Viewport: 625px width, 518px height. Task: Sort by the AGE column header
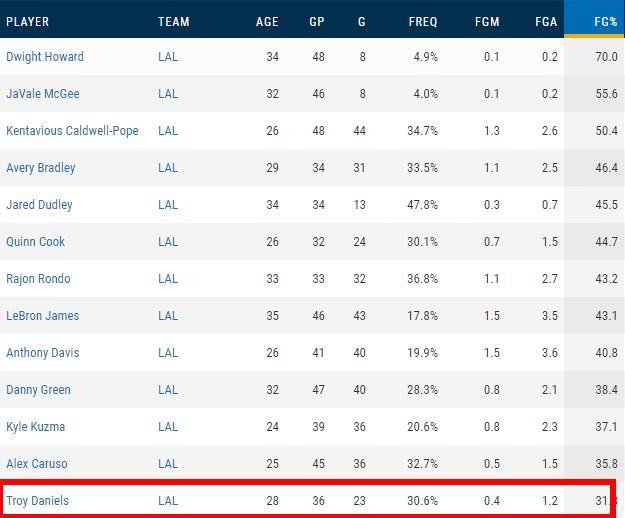267,22
